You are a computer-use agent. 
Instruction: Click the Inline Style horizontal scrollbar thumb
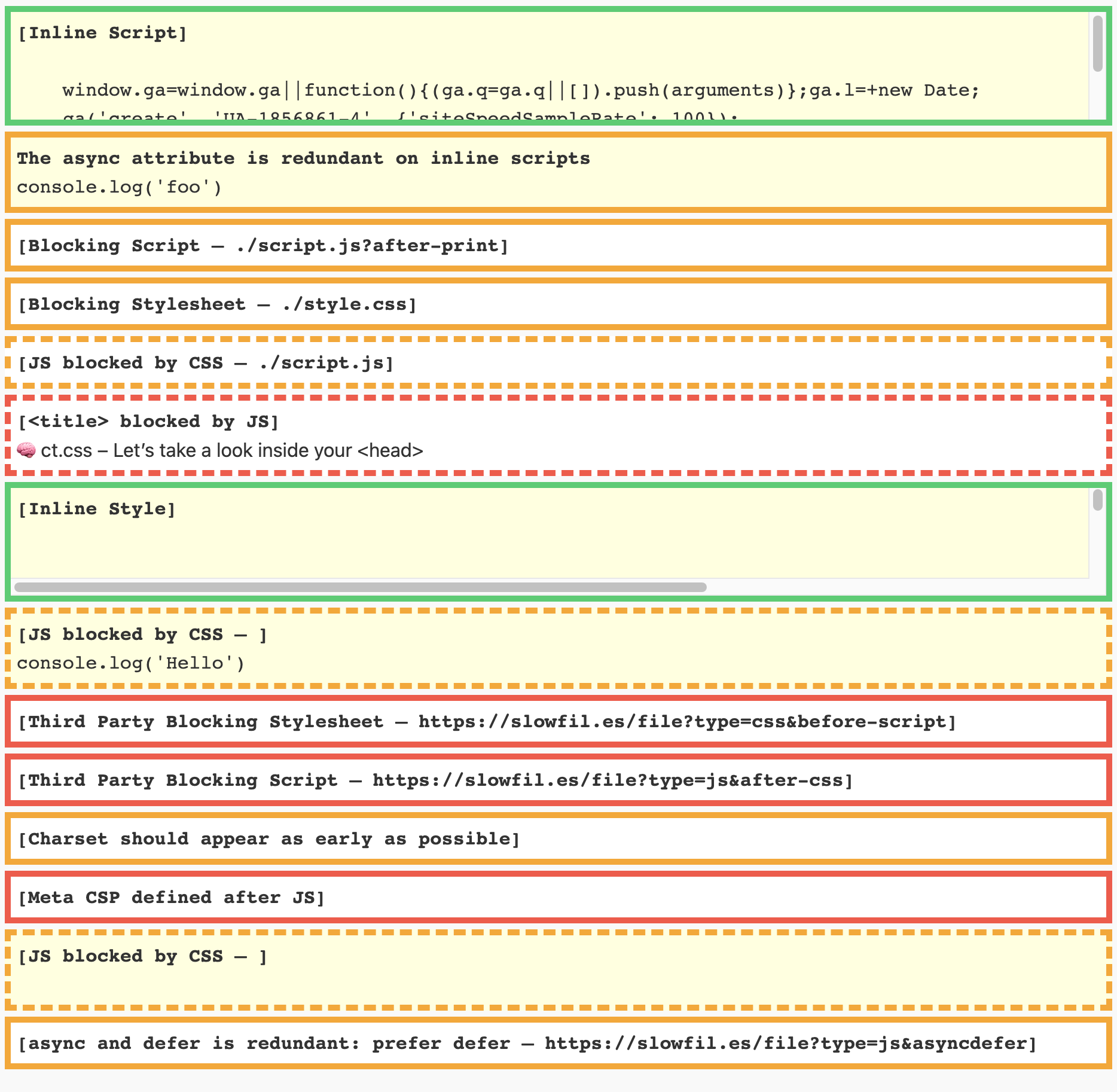(x=360, y=587)
